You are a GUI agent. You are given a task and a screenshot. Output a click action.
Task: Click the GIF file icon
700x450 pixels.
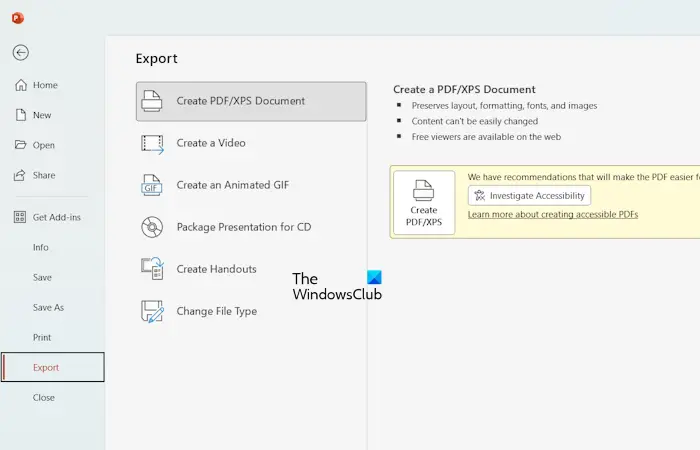(152, 185)
